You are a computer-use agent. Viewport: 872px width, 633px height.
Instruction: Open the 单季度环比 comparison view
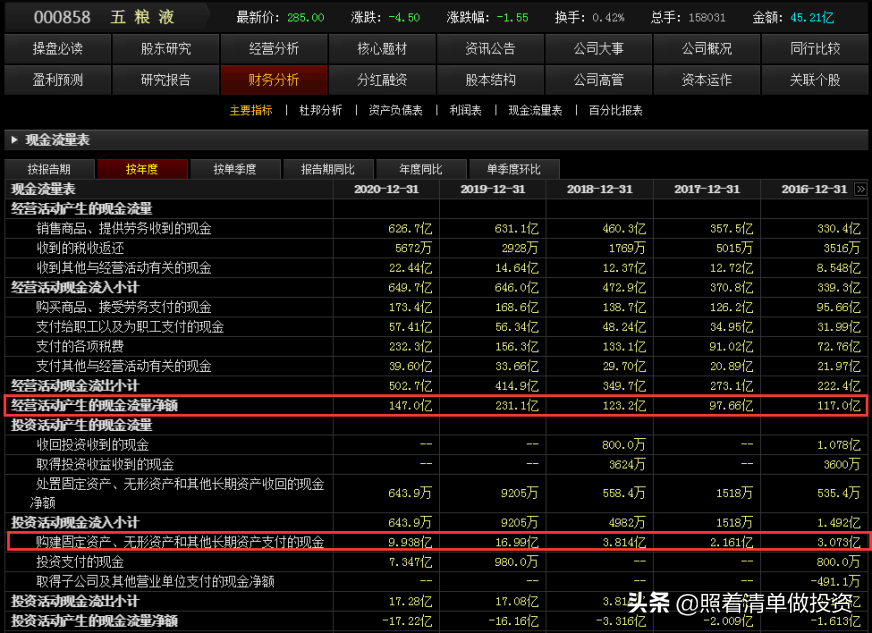512,169
